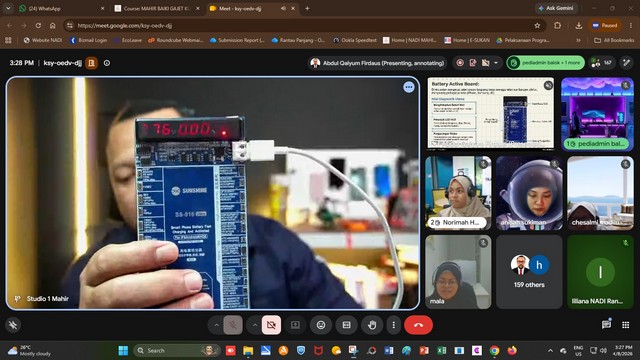
Task: Click the address bar with meet.google.com URL
Action: 302,25
